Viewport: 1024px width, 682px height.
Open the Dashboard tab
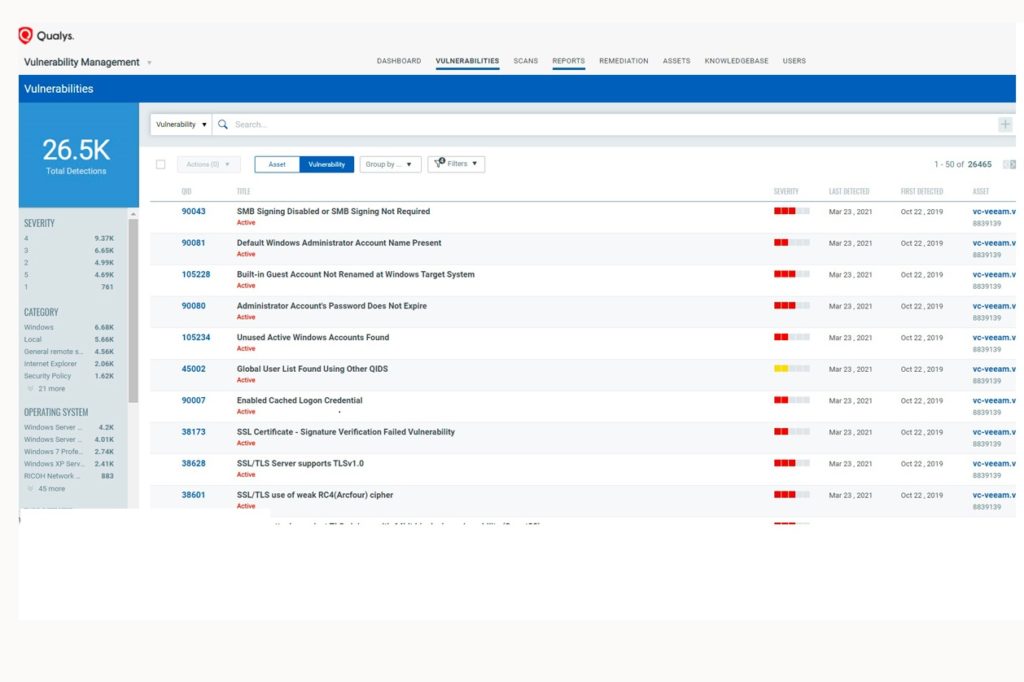pyautogui.click(x=399, y=61)
